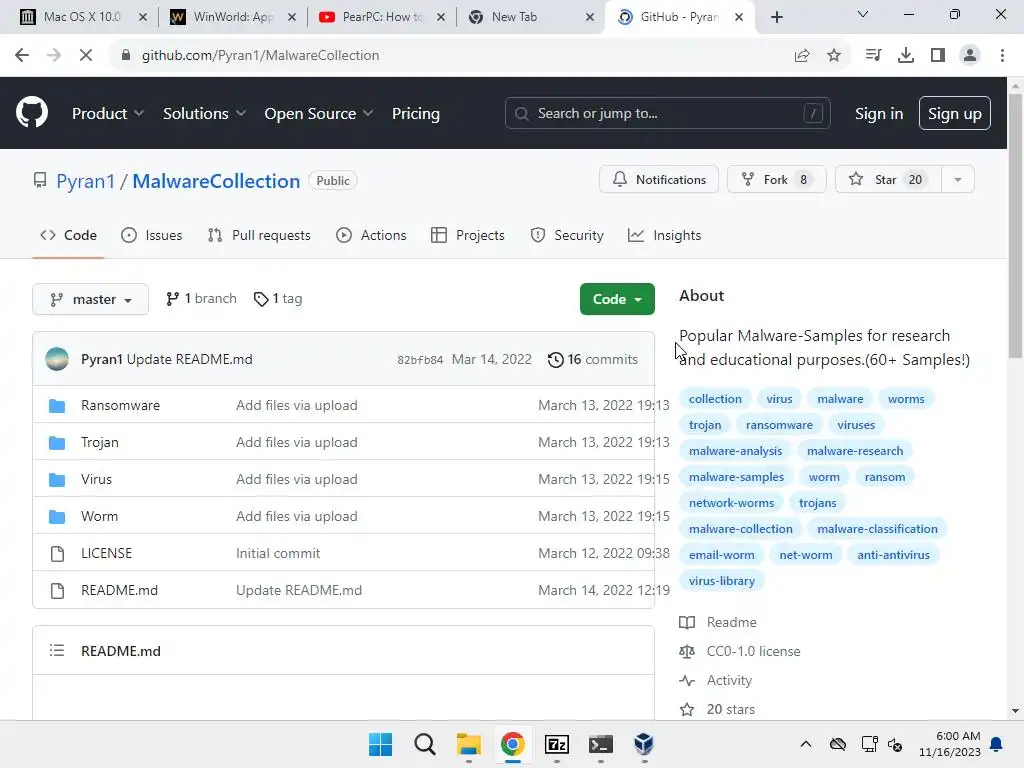Open the media control icon in Chrome toolbar
The image size is (1024, 768).
873,56
